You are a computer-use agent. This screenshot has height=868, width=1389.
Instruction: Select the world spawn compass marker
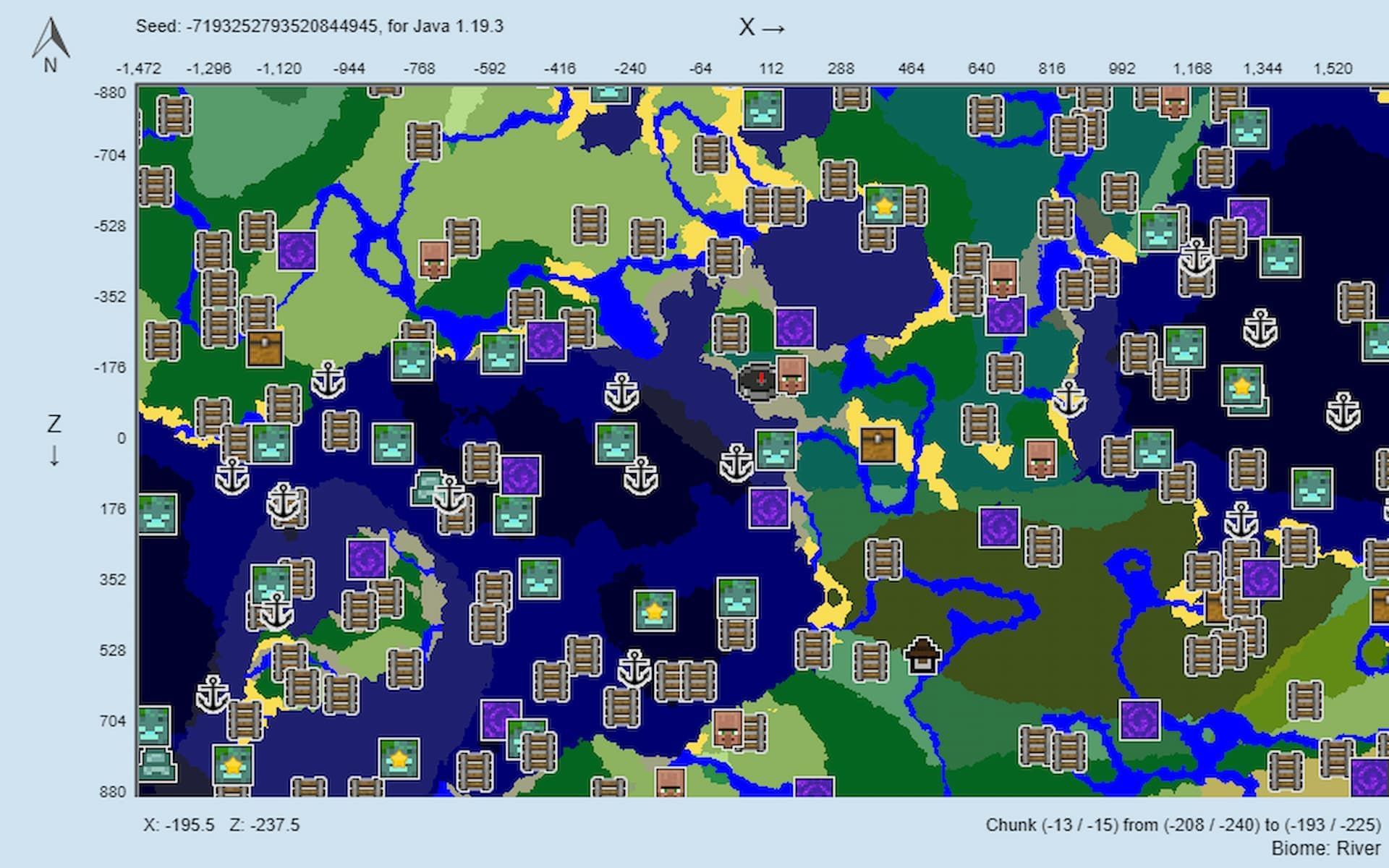pyautogui.click(x=758, y=380)
